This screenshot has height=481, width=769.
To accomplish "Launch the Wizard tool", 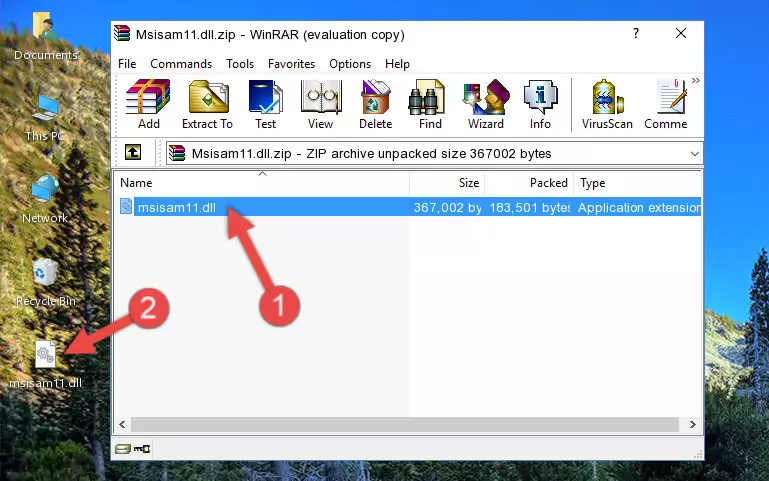I will 486,104.
